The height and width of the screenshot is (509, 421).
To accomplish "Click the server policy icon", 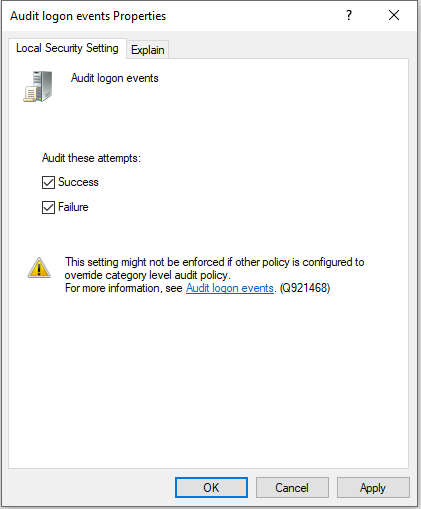I will [x=38, y=86].
